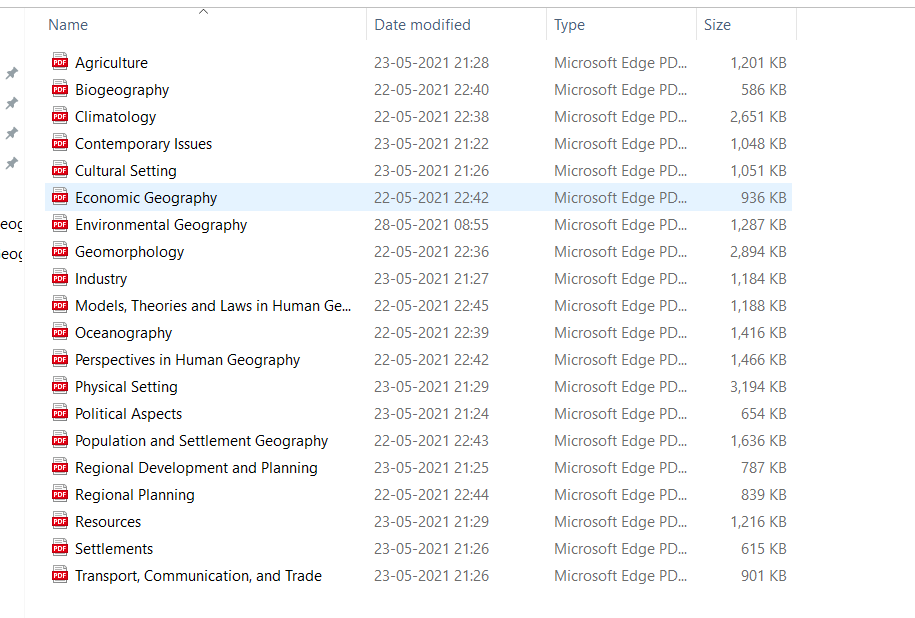Sort by the Date modified column header
The height and width of the screenshot is (618, 915).
(x=422, y=25)
